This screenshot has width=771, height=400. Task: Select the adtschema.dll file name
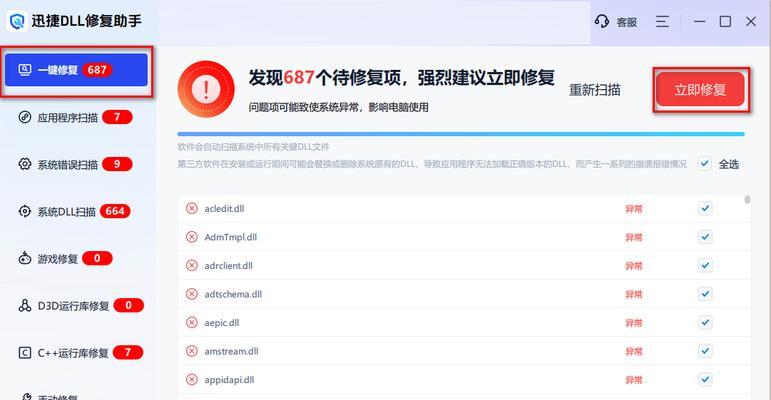point(233,294)
